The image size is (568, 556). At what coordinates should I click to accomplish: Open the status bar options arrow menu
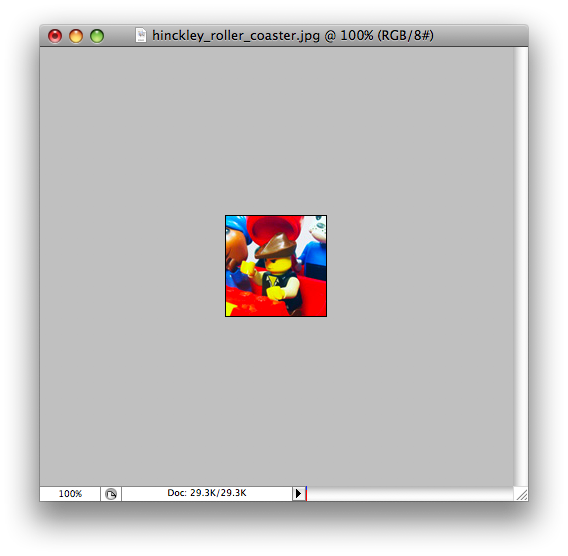point(298,494)
